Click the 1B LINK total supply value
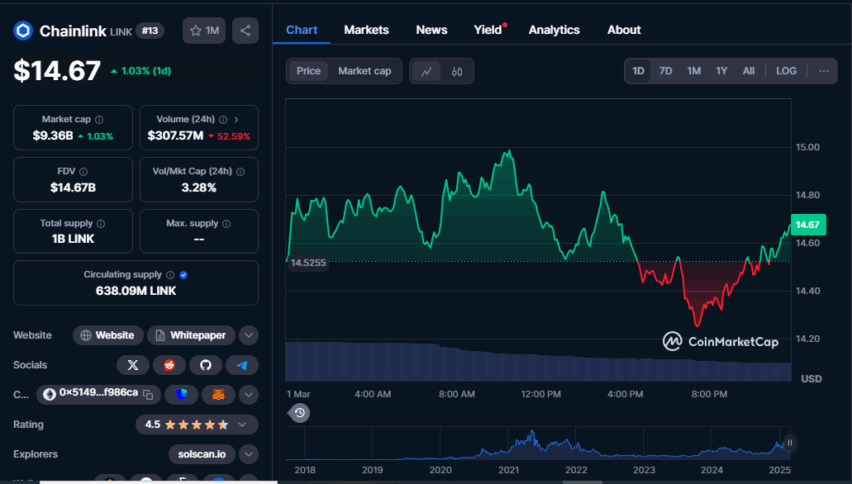 point(73,239)
